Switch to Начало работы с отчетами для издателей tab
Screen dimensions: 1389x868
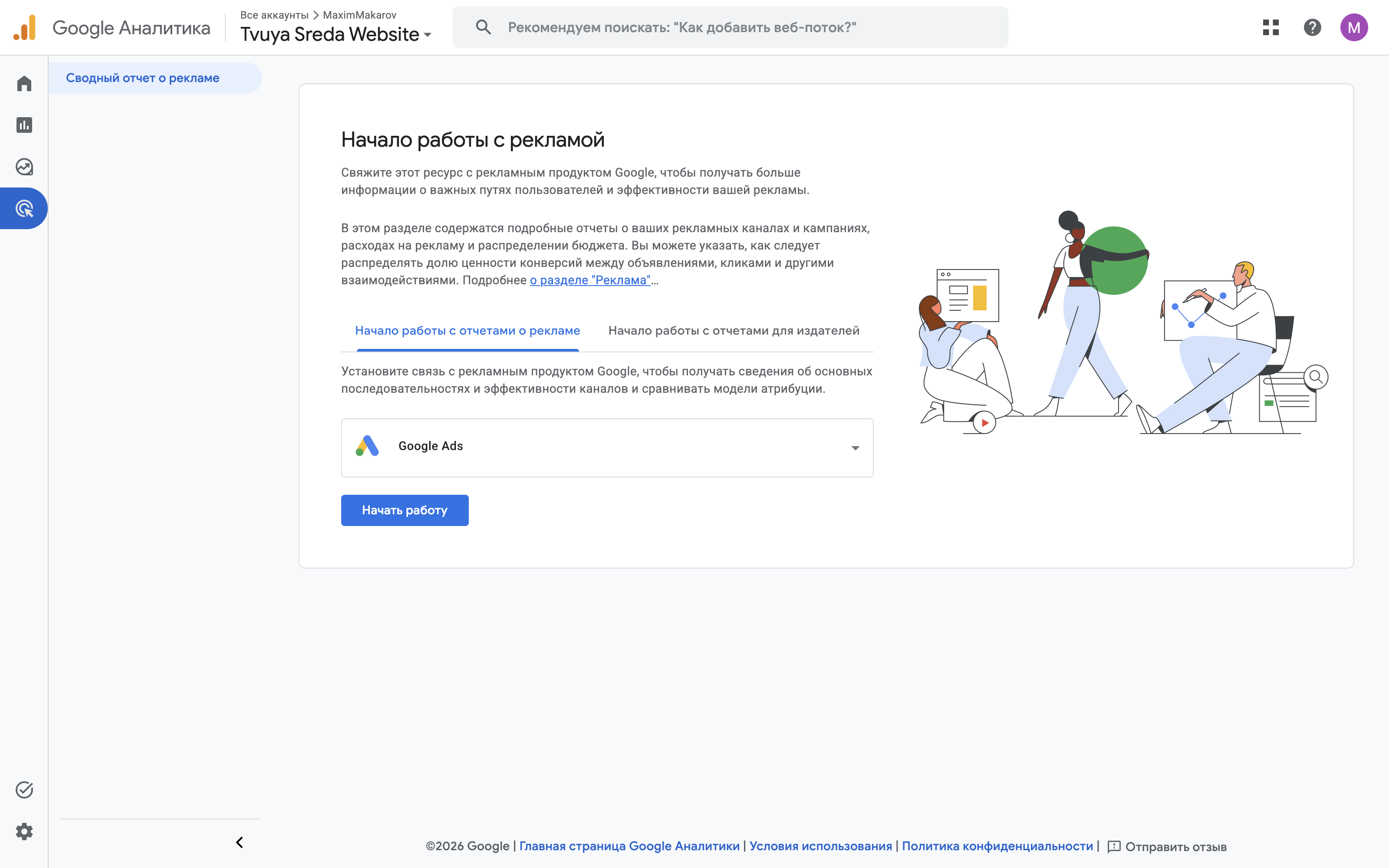(x=734, y=331)
